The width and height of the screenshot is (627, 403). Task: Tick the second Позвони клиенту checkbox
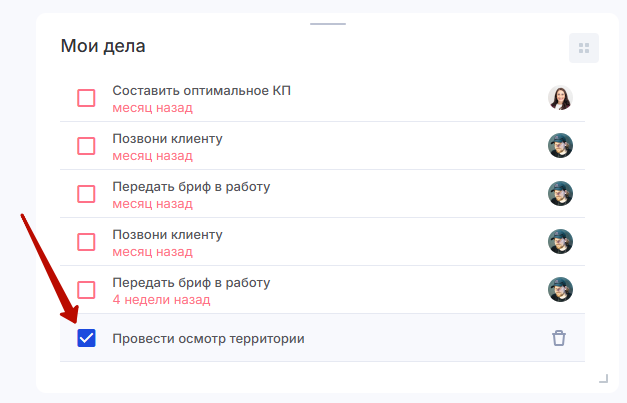87,242
